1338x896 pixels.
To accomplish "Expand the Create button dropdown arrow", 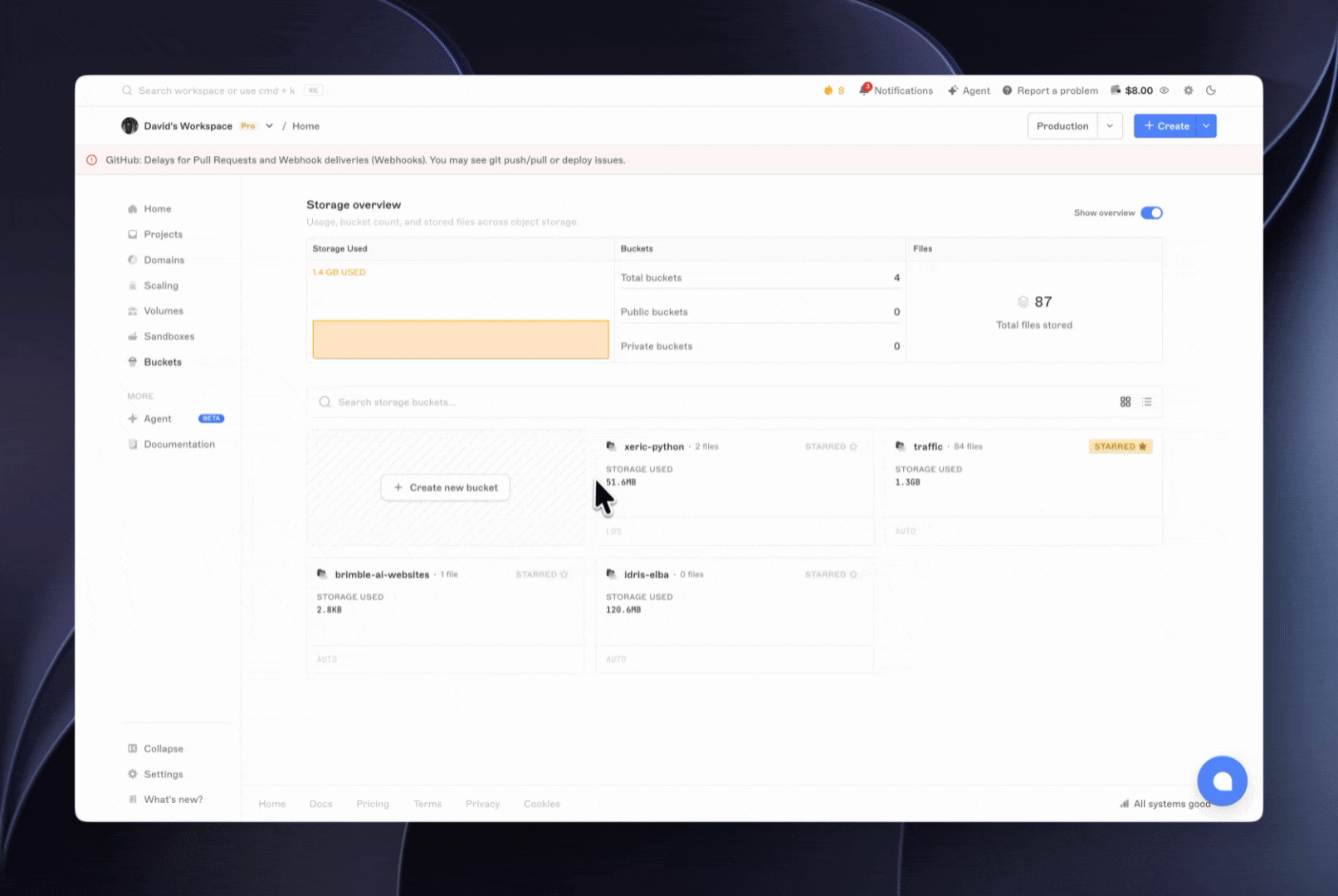I will pyautogui.click(x=1206, y=126).
